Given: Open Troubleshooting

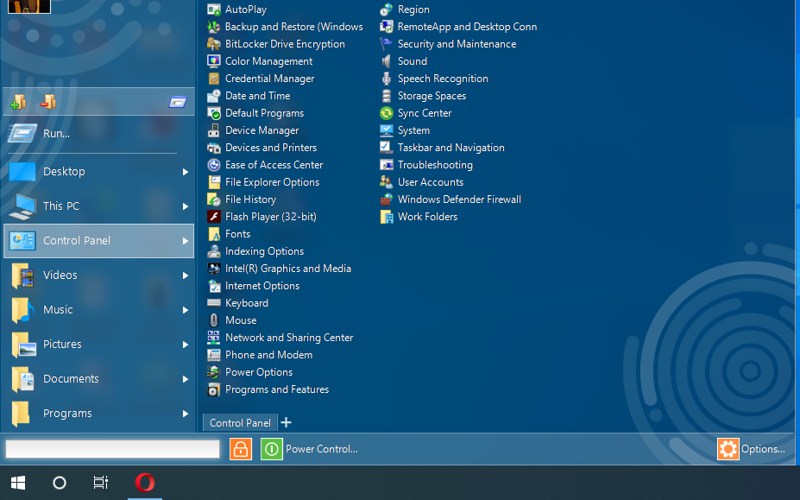Looking at the screenshot, I should coord(427,165).
